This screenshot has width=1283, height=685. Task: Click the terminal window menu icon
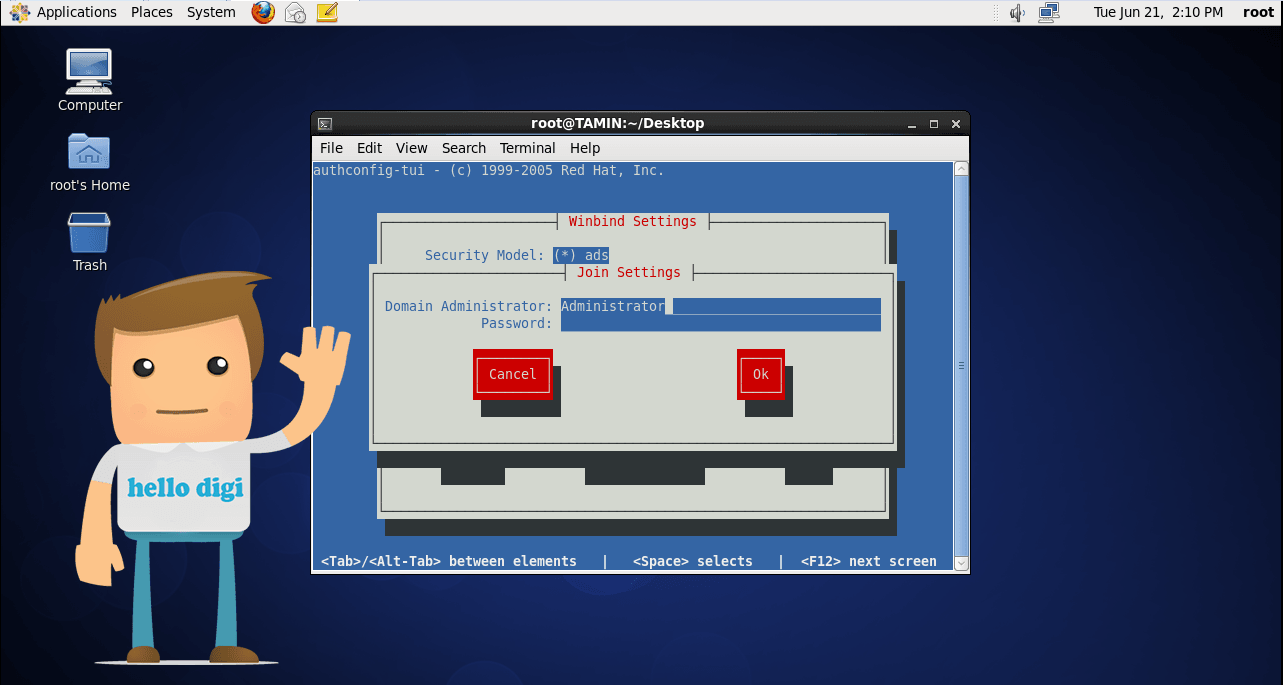tap(325, 124)
